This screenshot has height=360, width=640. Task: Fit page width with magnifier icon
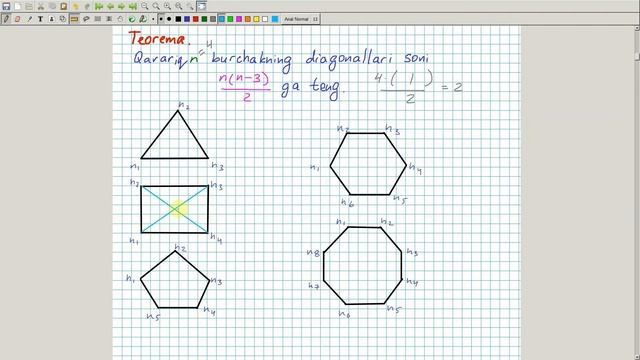point(156,7)
